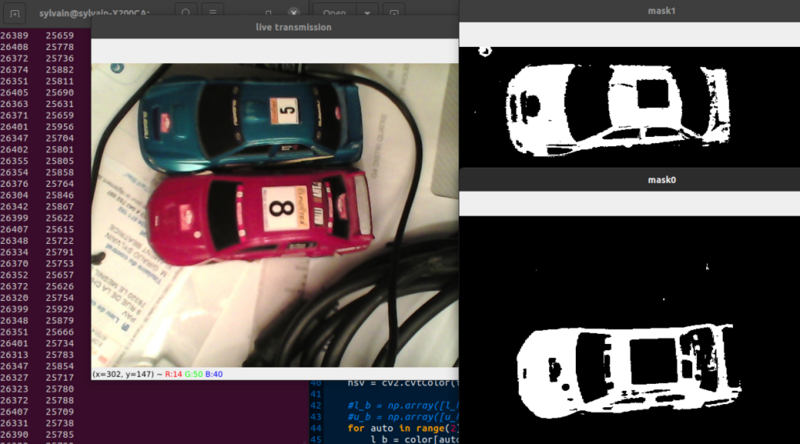Image resolution: width=800 pixels, height=444 pixels.
Task: Select the 'live transmission' window title bar
Action: [x=274, y=27]
